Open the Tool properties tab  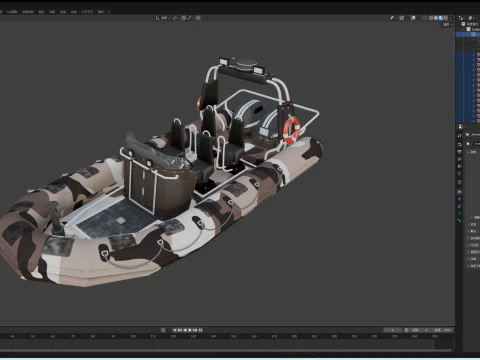[x=460, y=136]
